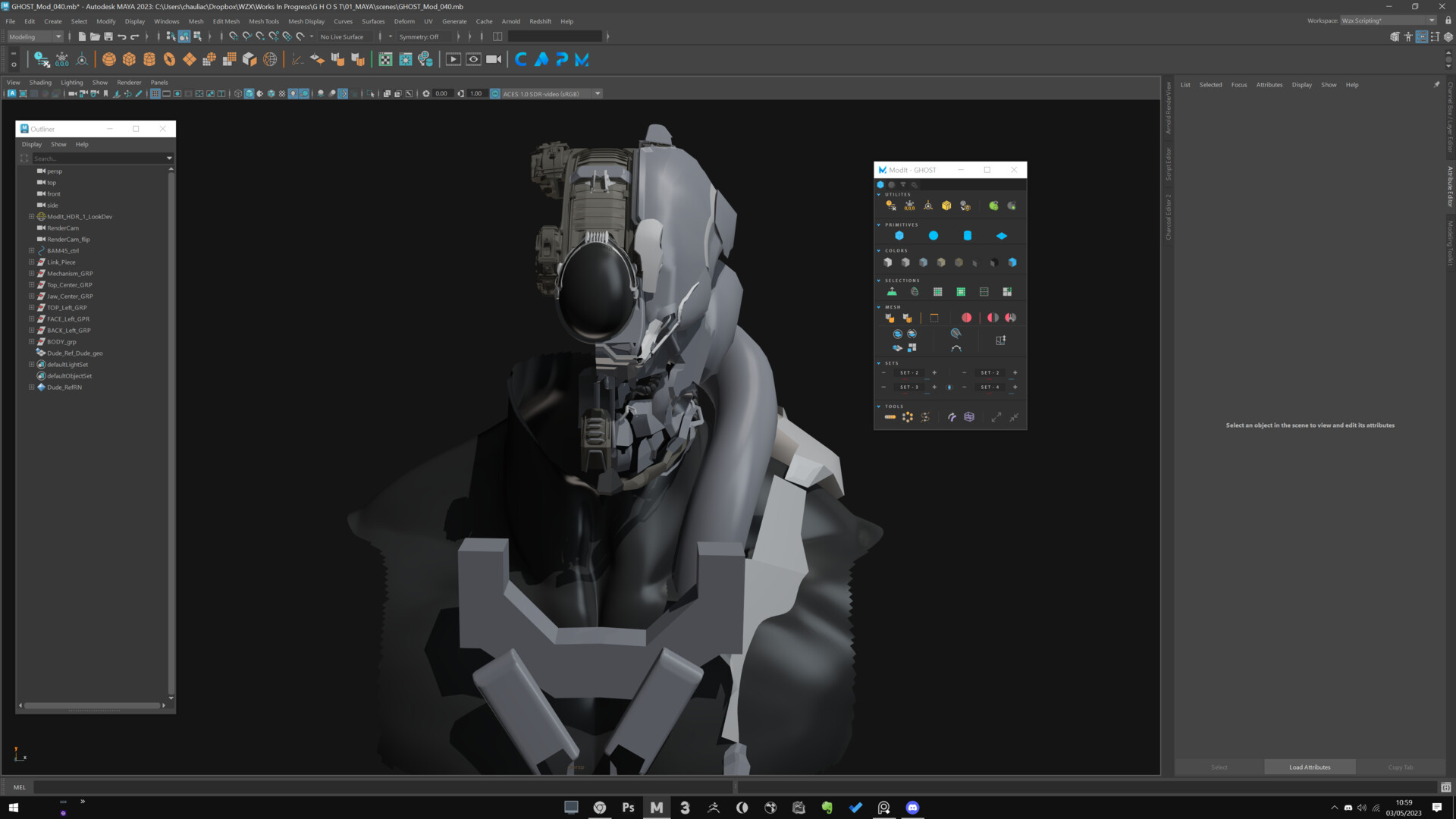Select the mirror mesh tool in ModIt
Viewport: 1456px width, 819px height.
tap(994, 317)
